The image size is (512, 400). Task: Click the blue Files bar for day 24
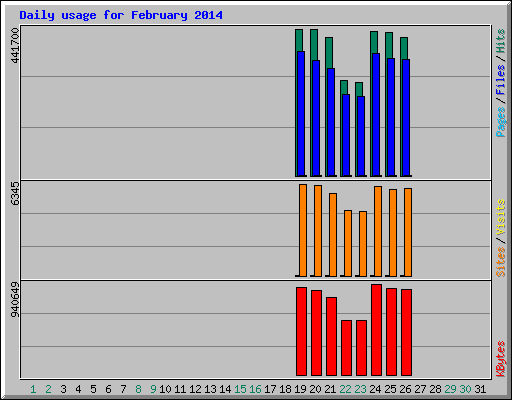point(376,114)
